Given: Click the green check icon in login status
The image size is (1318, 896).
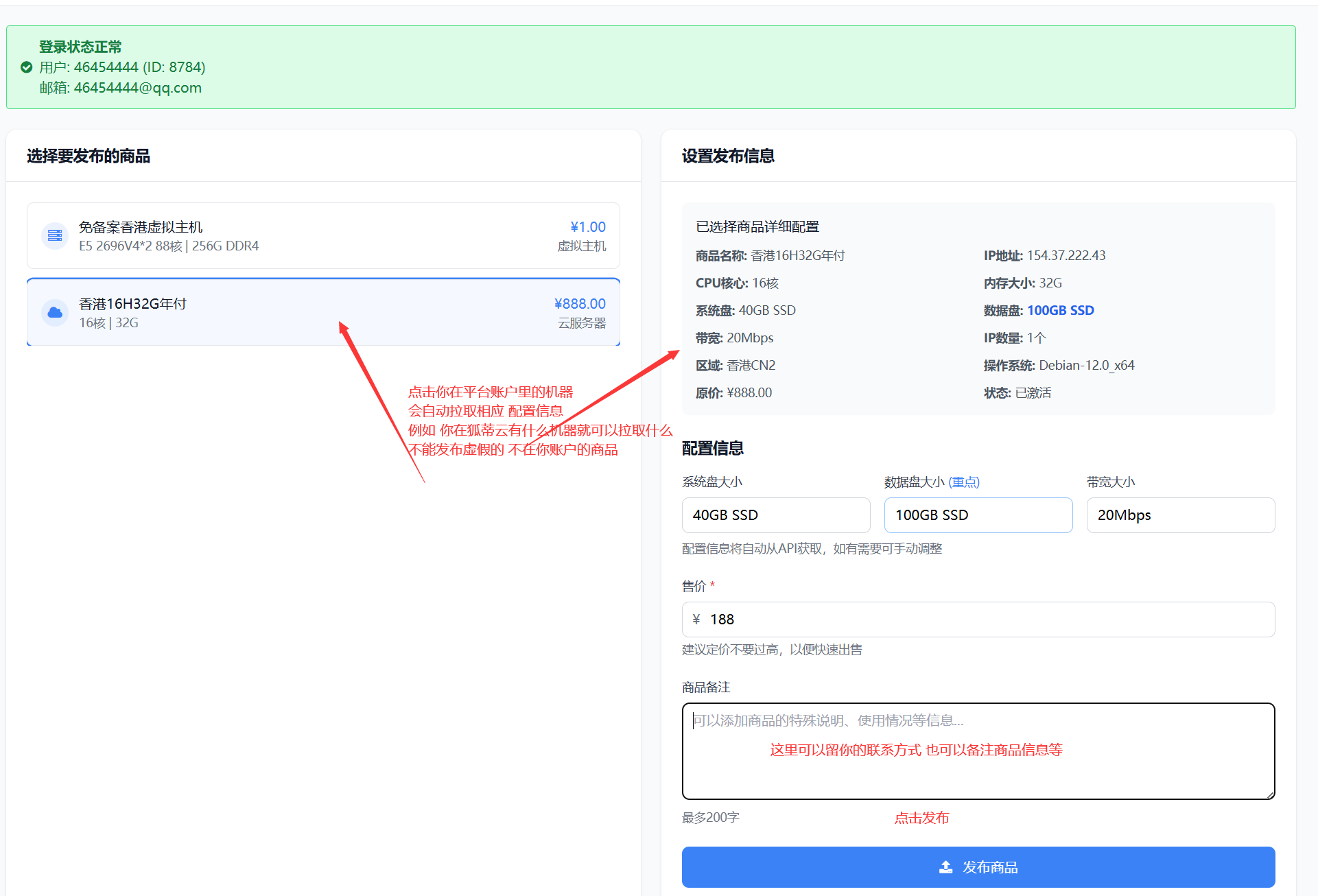Looking at the screenshot, I should pyautogui.click(x=27, y=67).
